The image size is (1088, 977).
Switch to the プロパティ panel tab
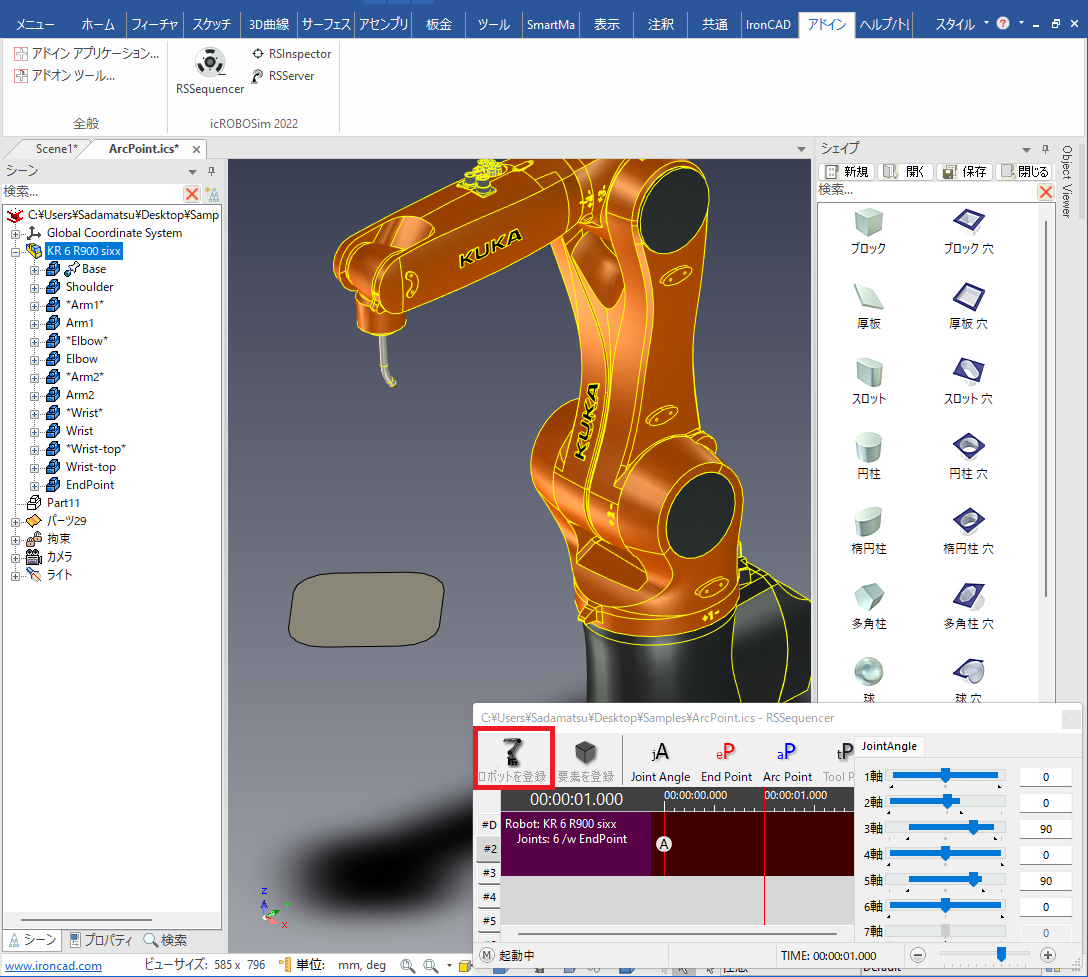tap(101, 940)
